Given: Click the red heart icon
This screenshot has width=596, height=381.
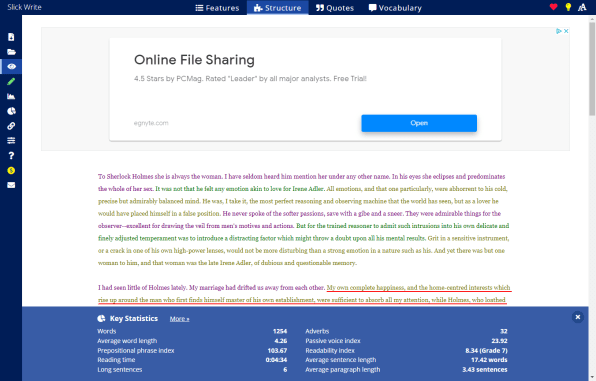Looking at the screenshot, I should (x=553, y=7).
